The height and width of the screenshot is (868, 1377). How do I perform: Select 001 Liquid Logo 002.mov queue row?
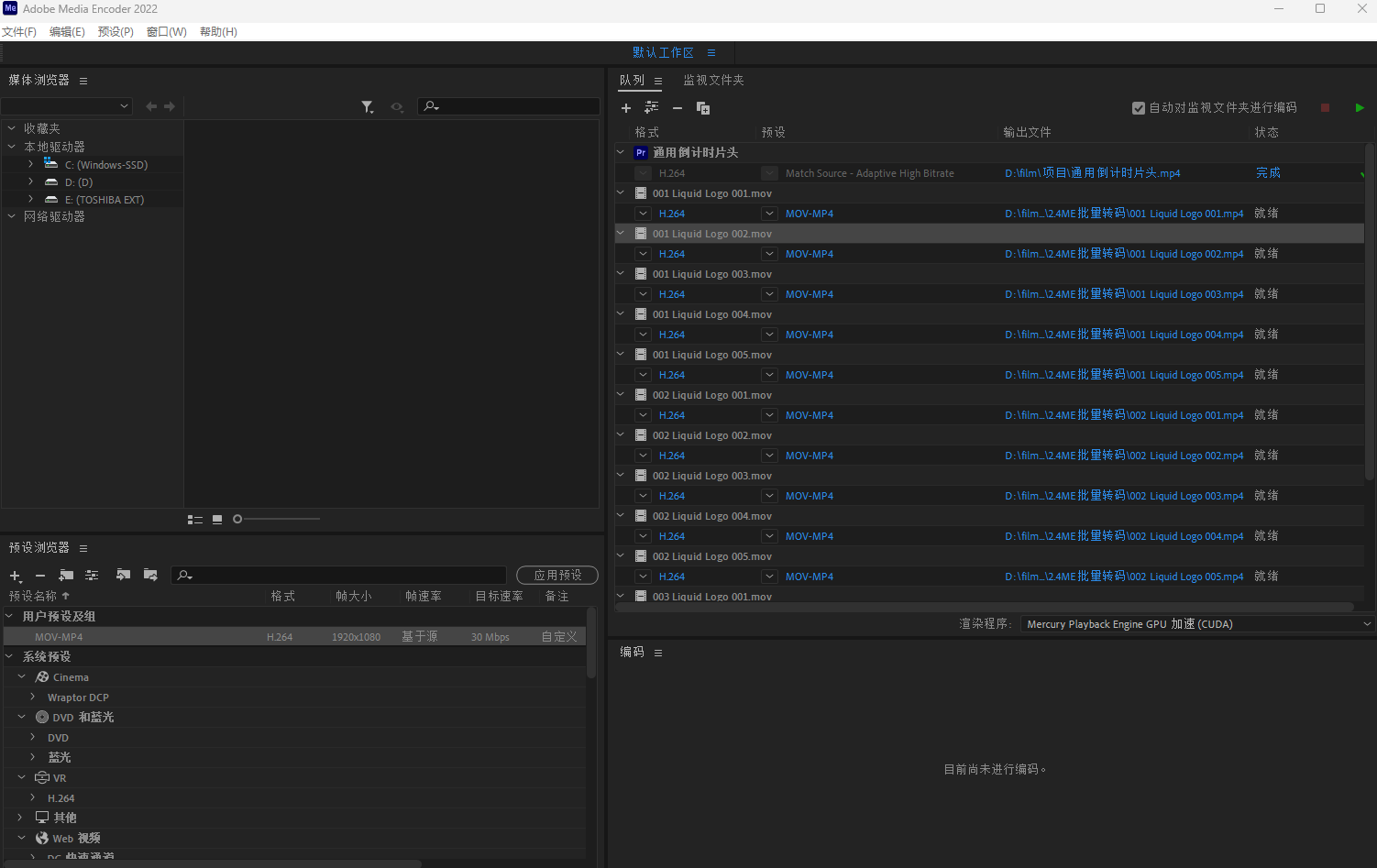point(989,234)
